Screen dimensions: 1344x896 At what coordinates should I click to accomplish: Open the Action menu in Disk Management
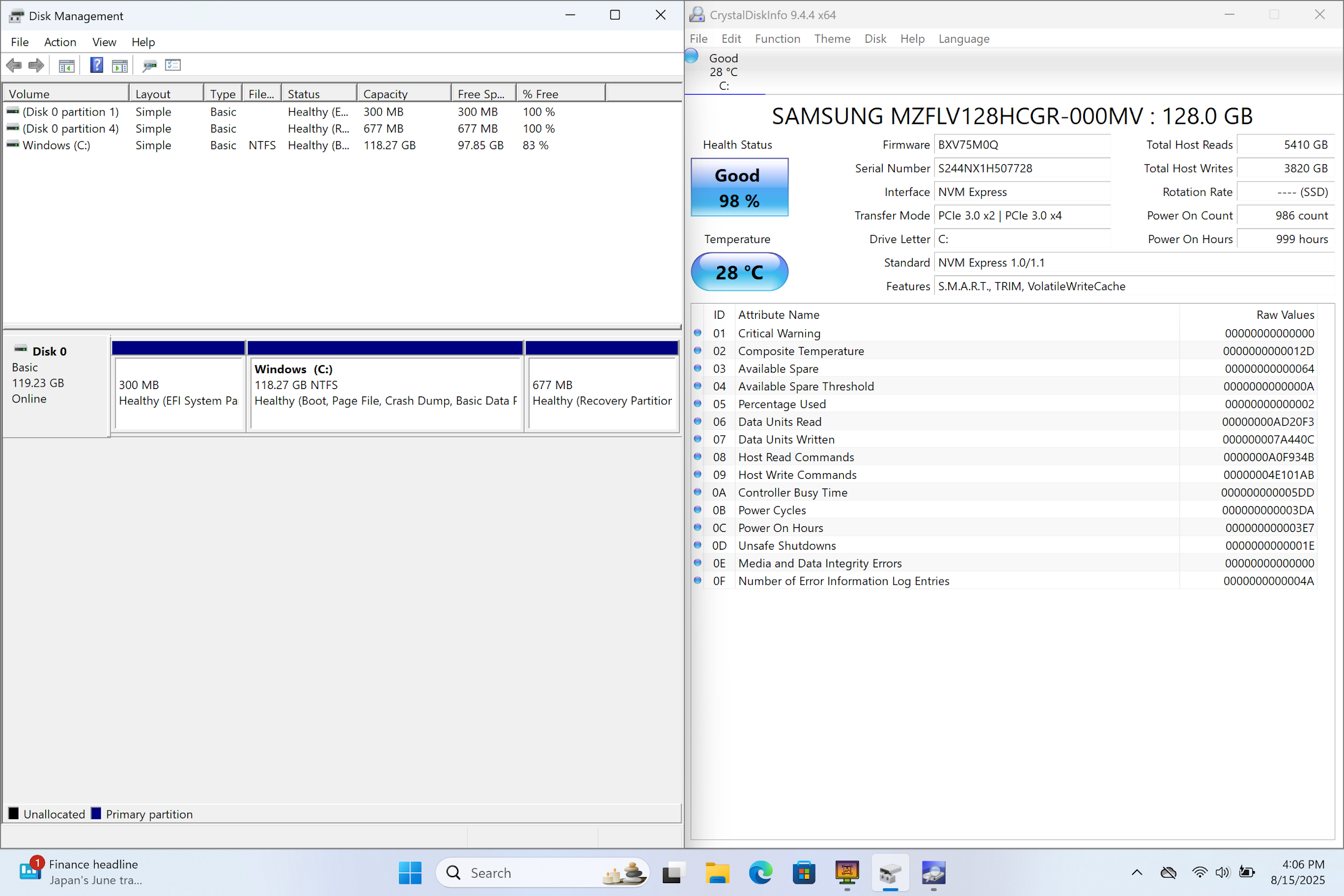[x=60, y=42]
